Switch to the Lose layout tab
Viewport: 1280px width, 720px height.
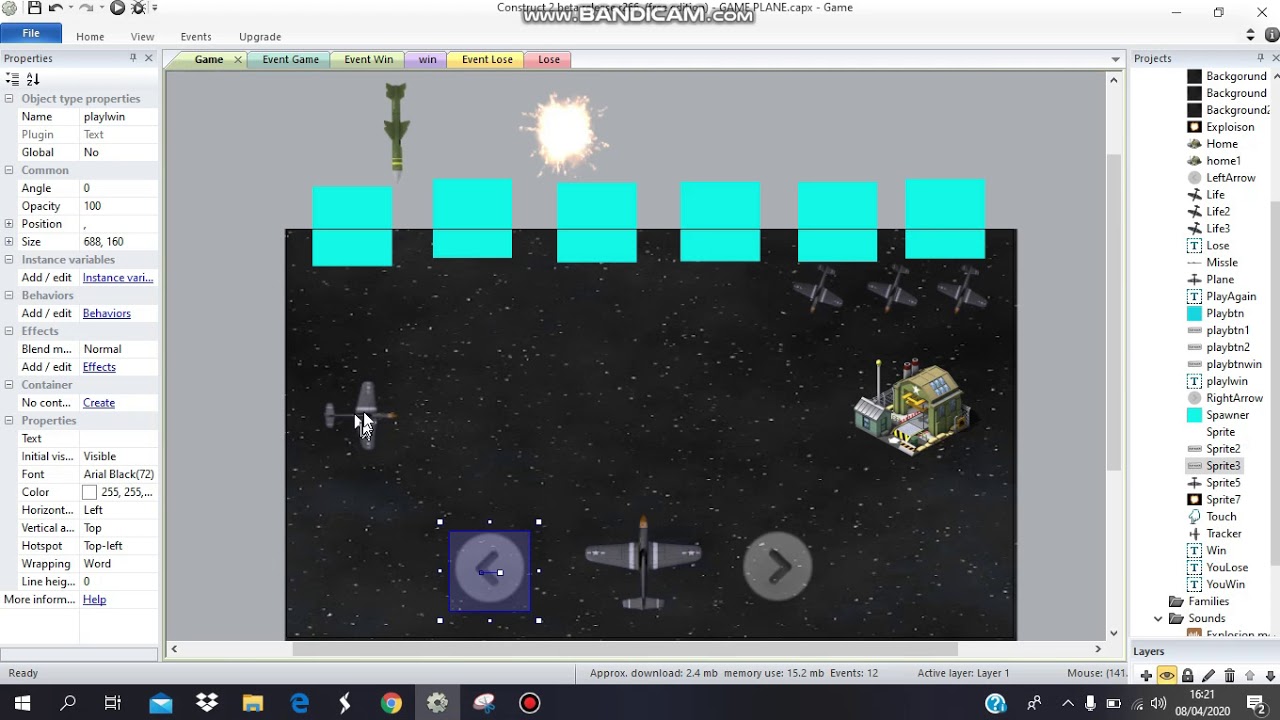pos(549,59)
